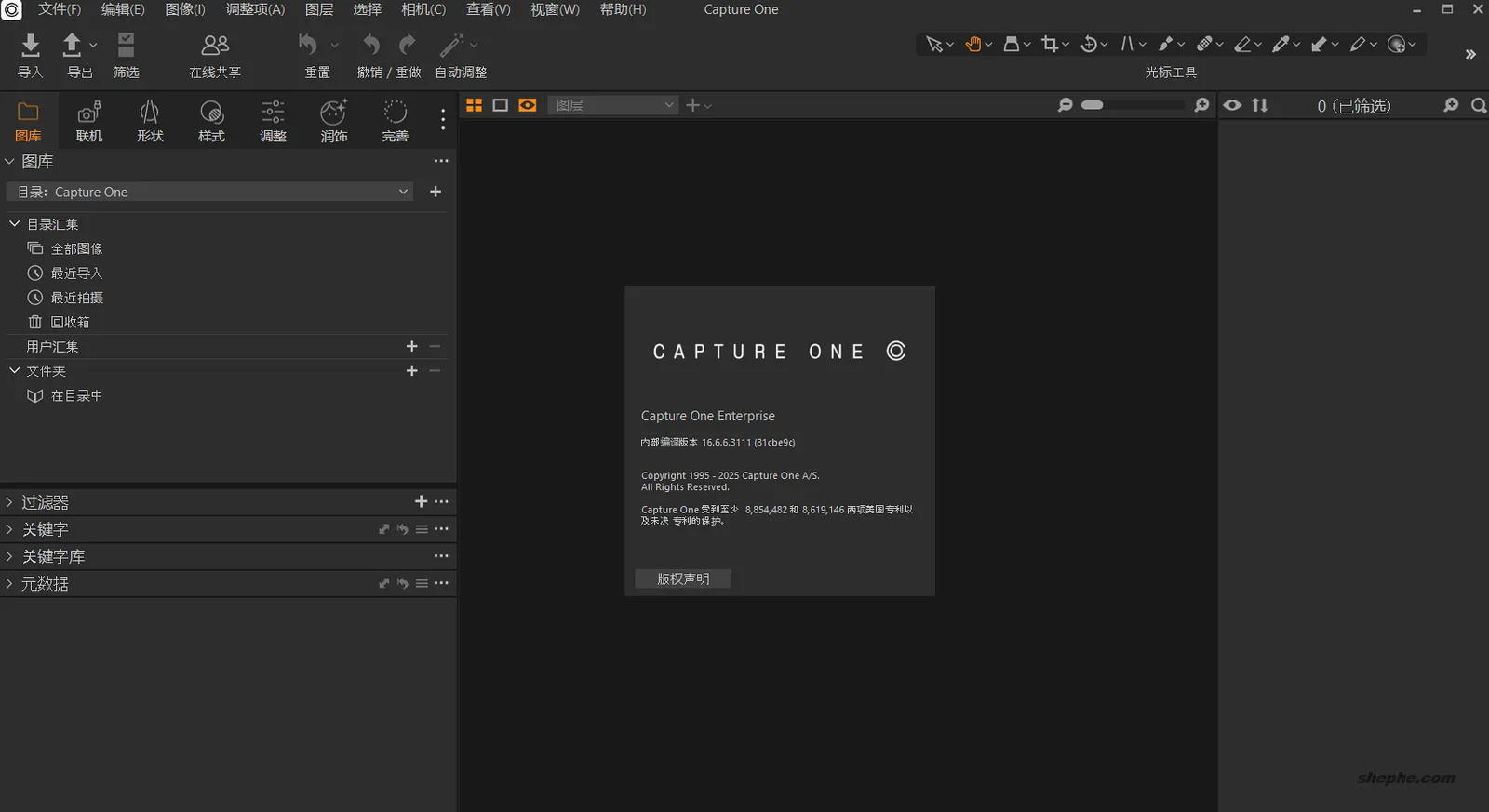Click 自动调整 auto adjust wand
The height and width of the screenshot is (812, 1489).
tap(451, 44)
